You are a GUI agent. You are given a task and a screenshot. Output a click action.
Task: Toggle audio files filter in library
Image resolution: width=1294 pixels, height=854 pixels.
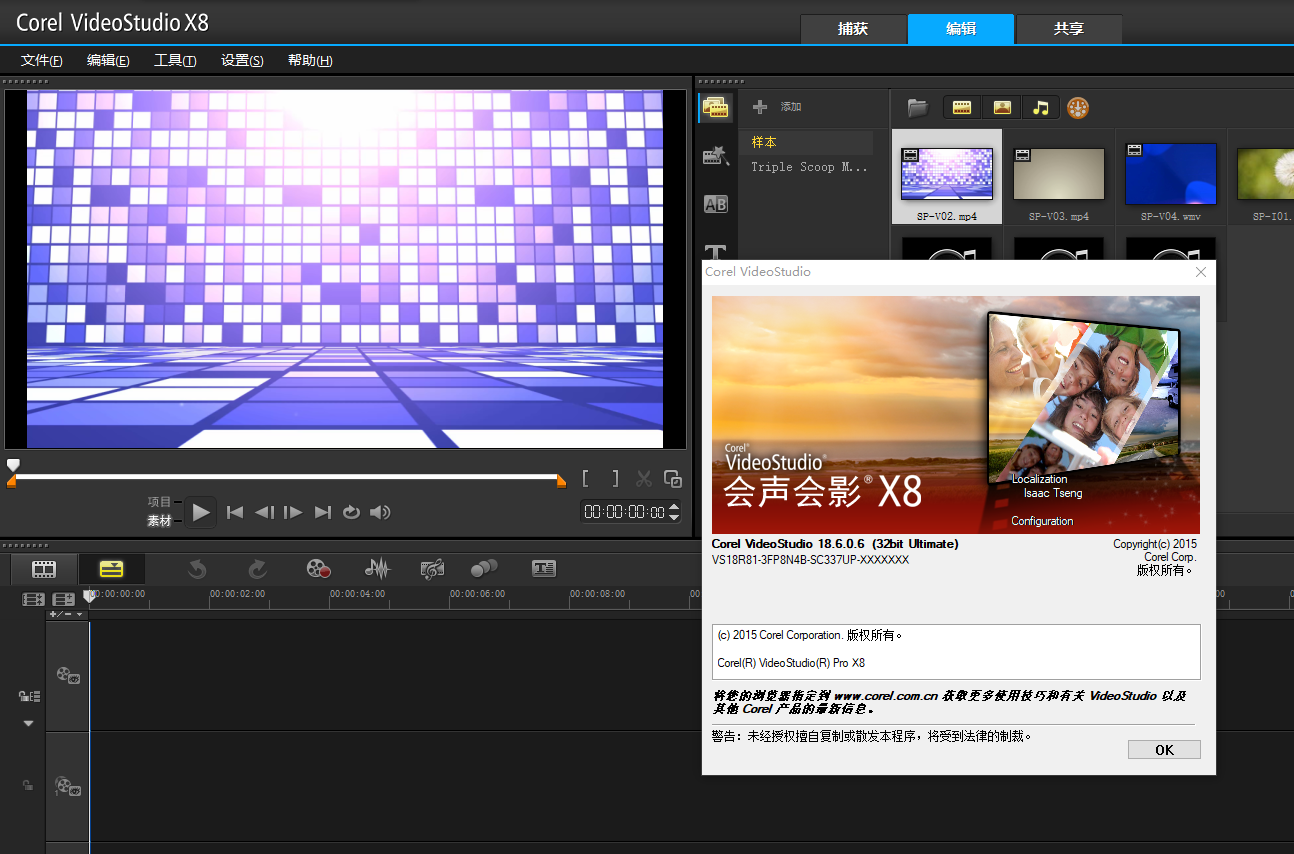pyautogui.click(x=1040, y=107)
